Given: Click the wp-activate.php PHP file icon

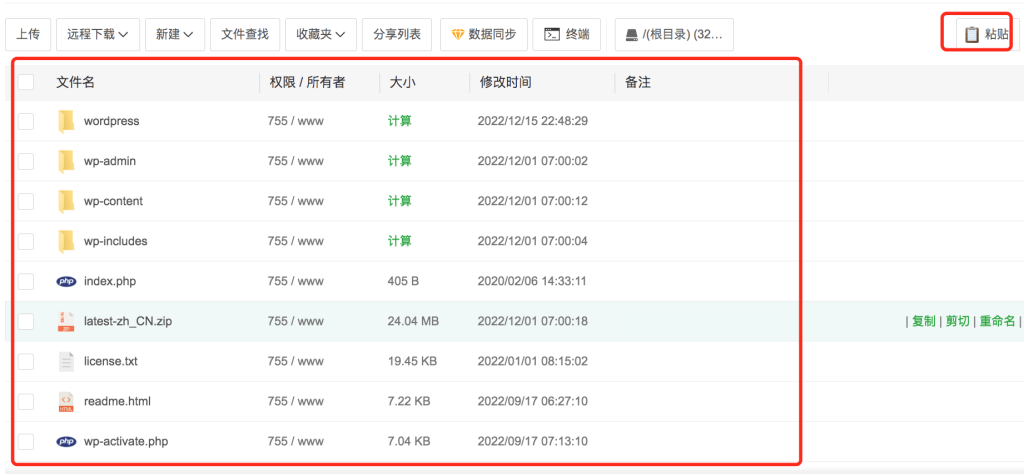Looking at the screenshot, I should [x=66, y=441].
